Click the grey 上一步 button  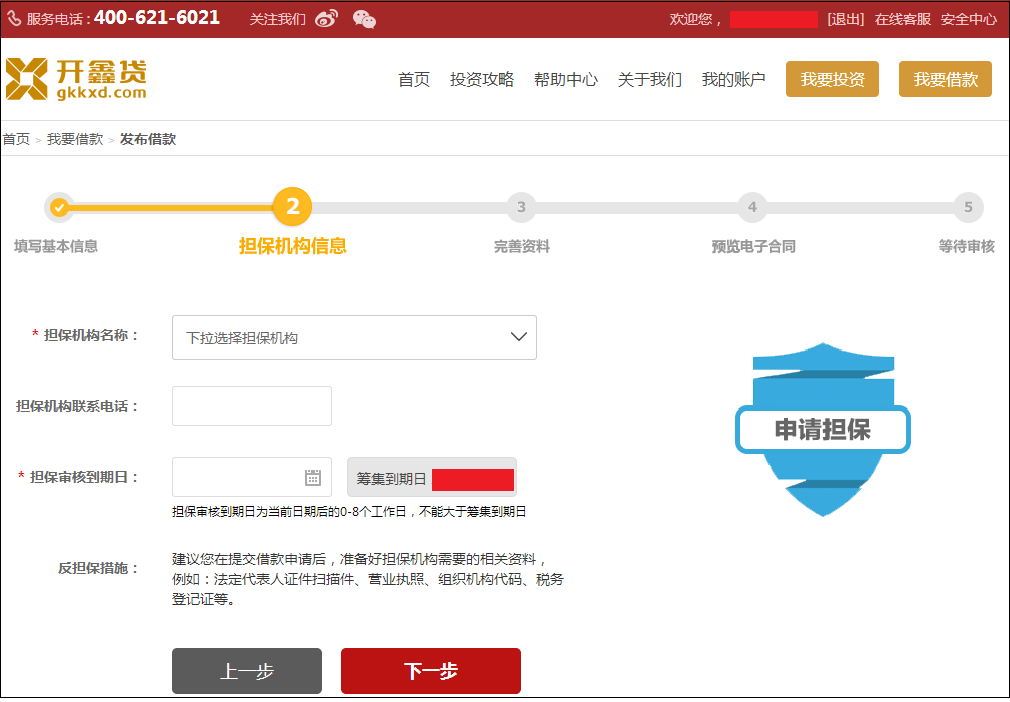pyautogui.click(x=247, y=671)
